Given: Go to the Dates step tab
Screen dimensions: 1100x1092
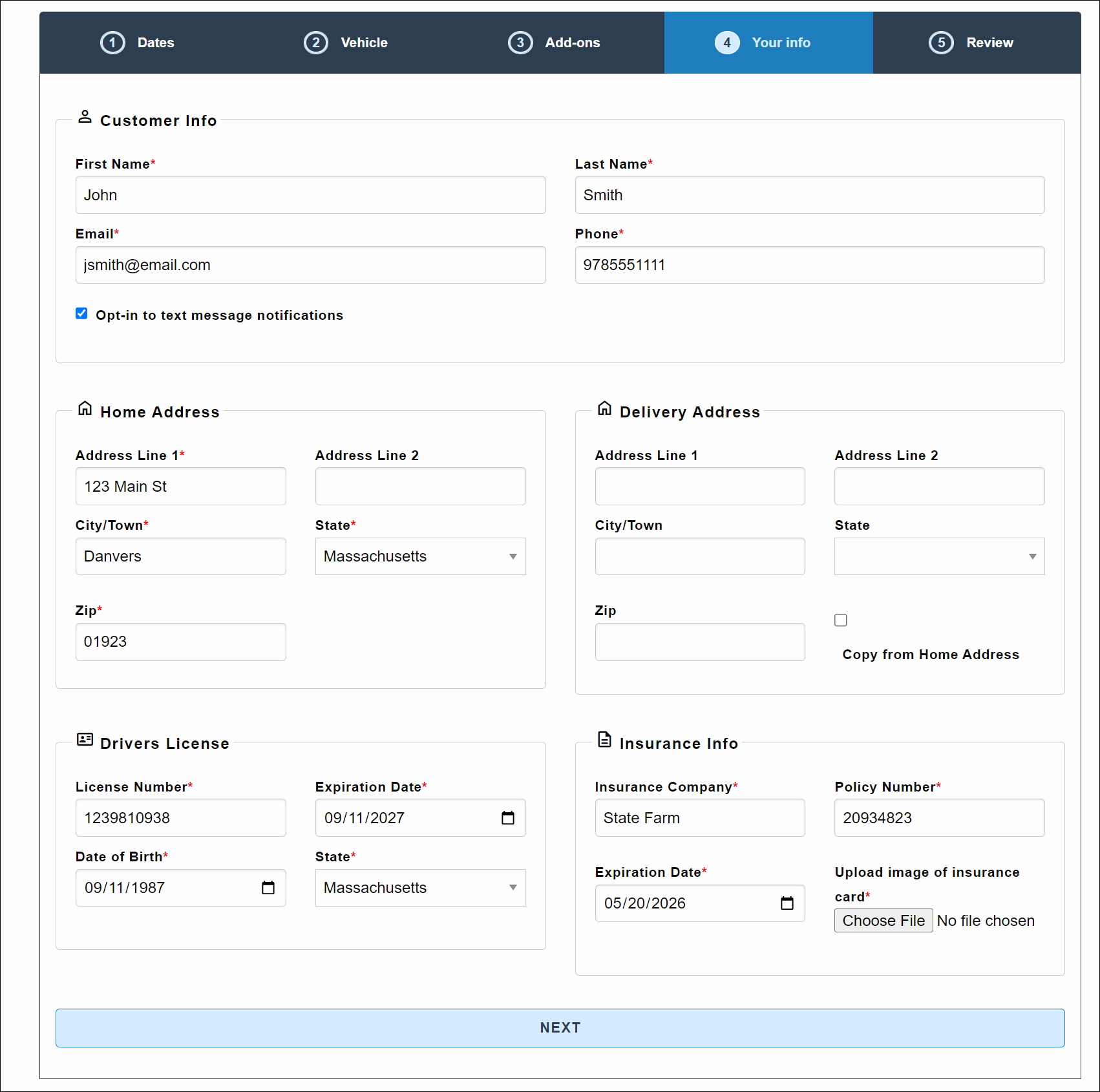Looking at the screenshot, I should tap(138, 43).
